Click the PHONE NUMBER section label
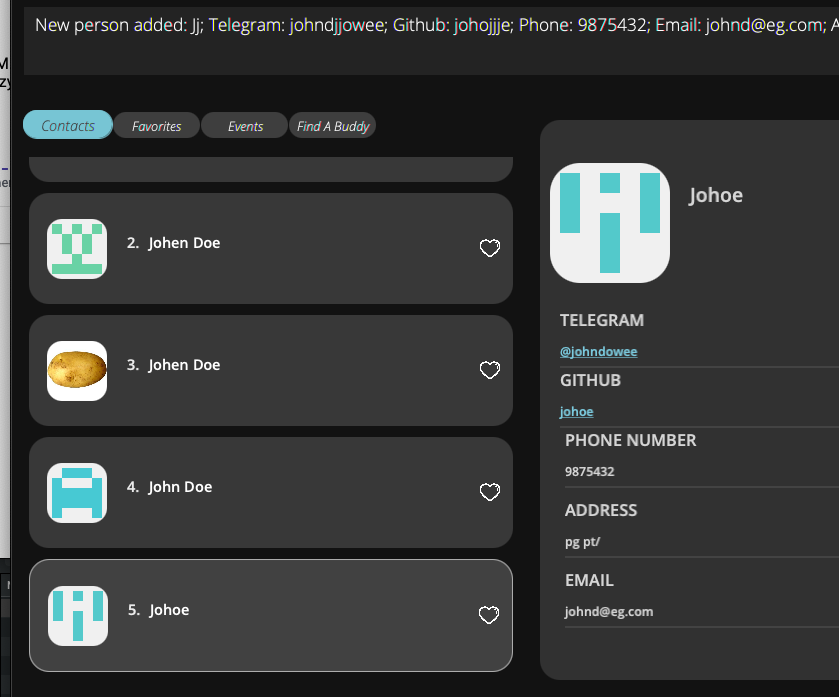The image size is (839, 697). tap(630, 440)
